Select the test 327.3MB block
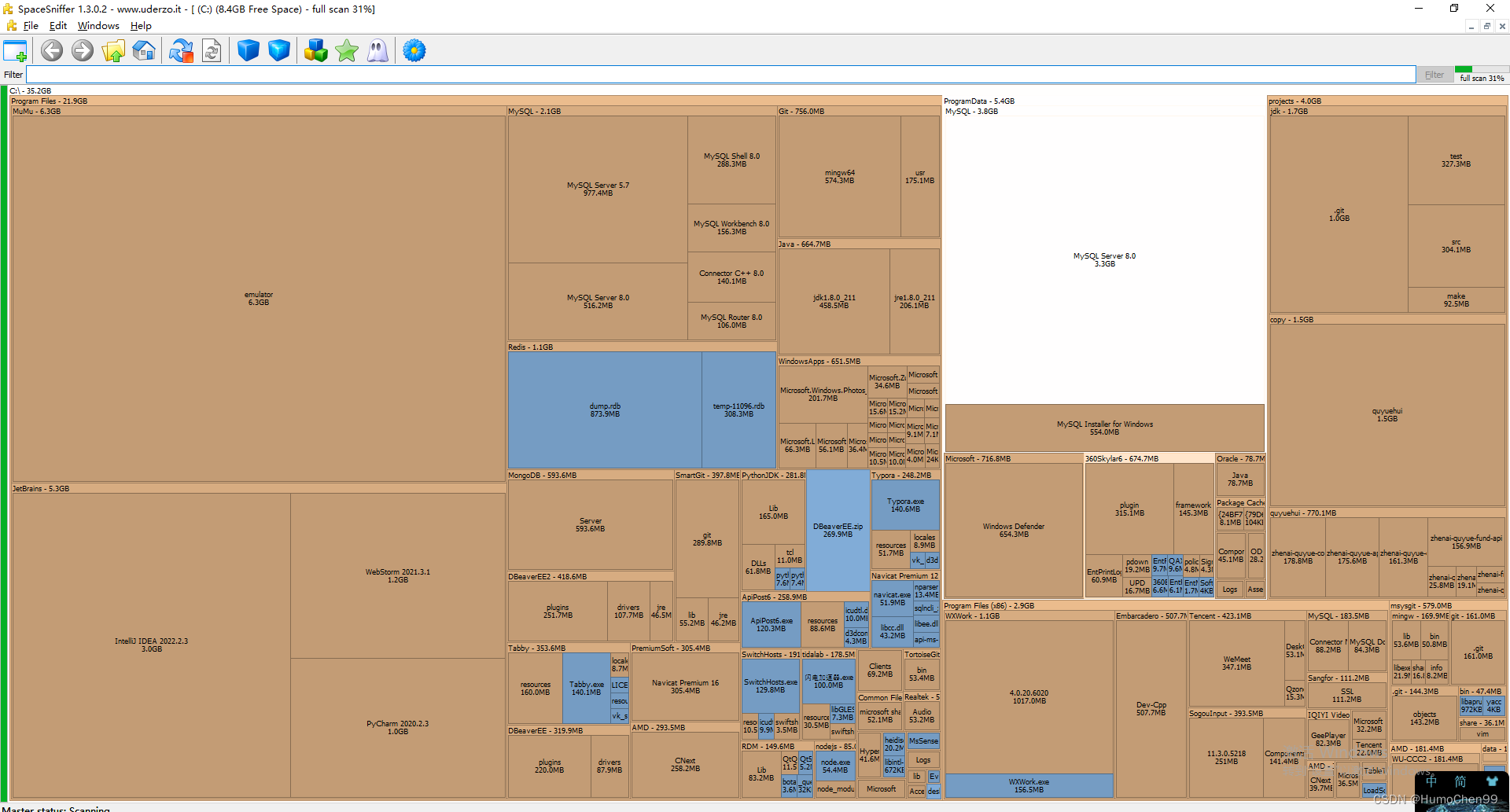The height and width of the screenshot is (812, 1510). [1456, 160]
